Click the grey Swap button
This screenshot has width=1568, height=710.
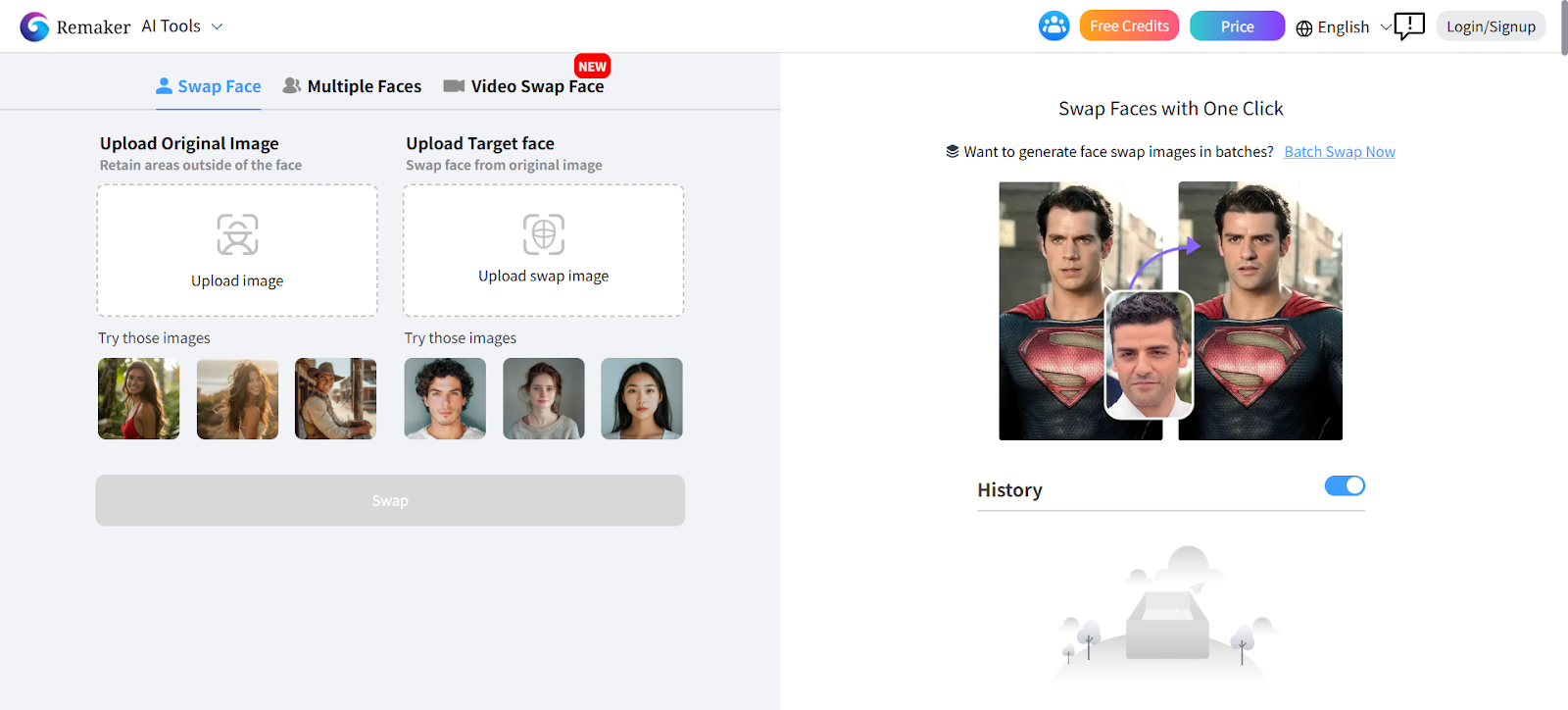(x=390, y=500)
